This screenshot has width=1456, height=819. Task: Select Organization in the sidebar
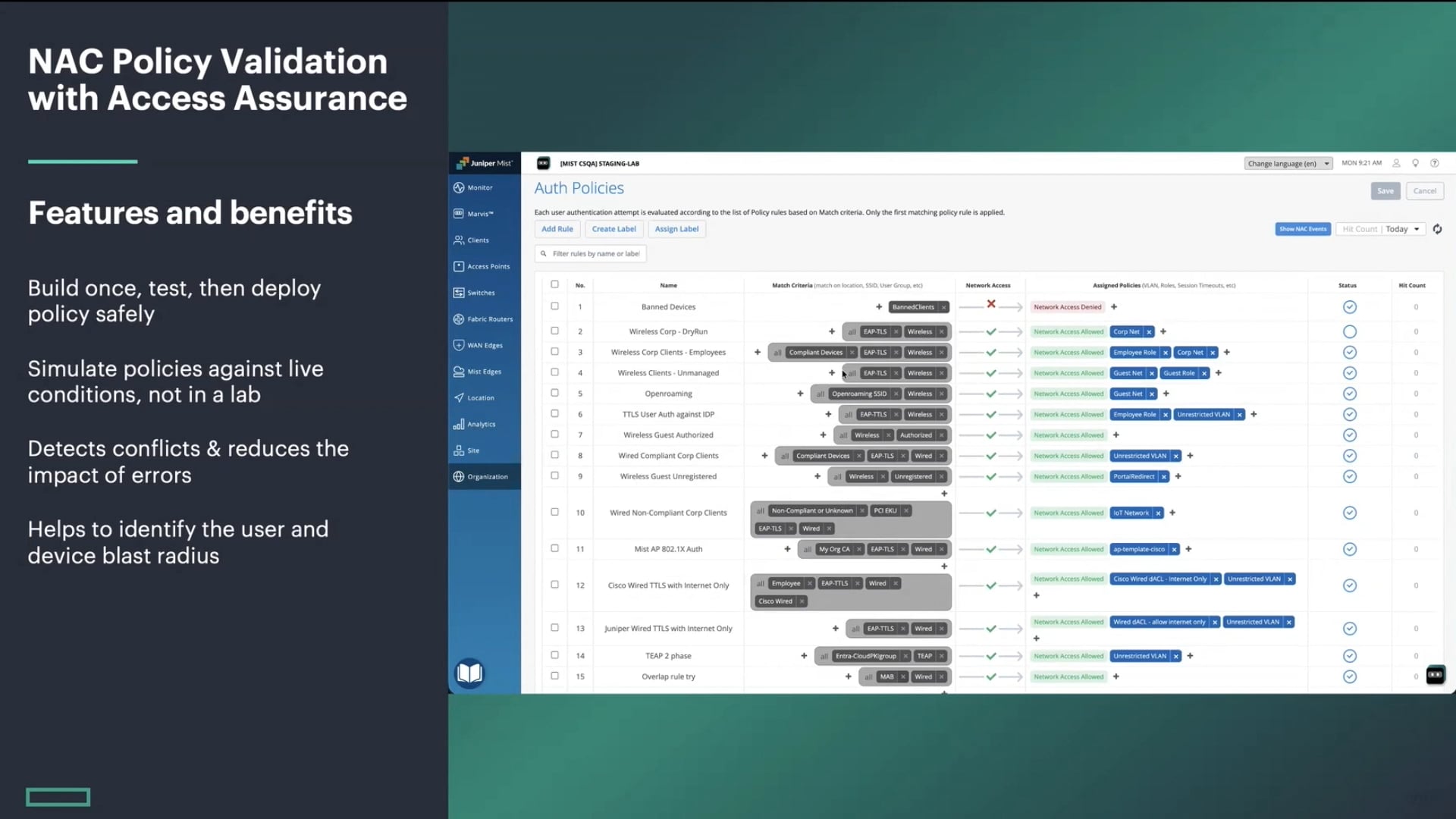[484, 477]
